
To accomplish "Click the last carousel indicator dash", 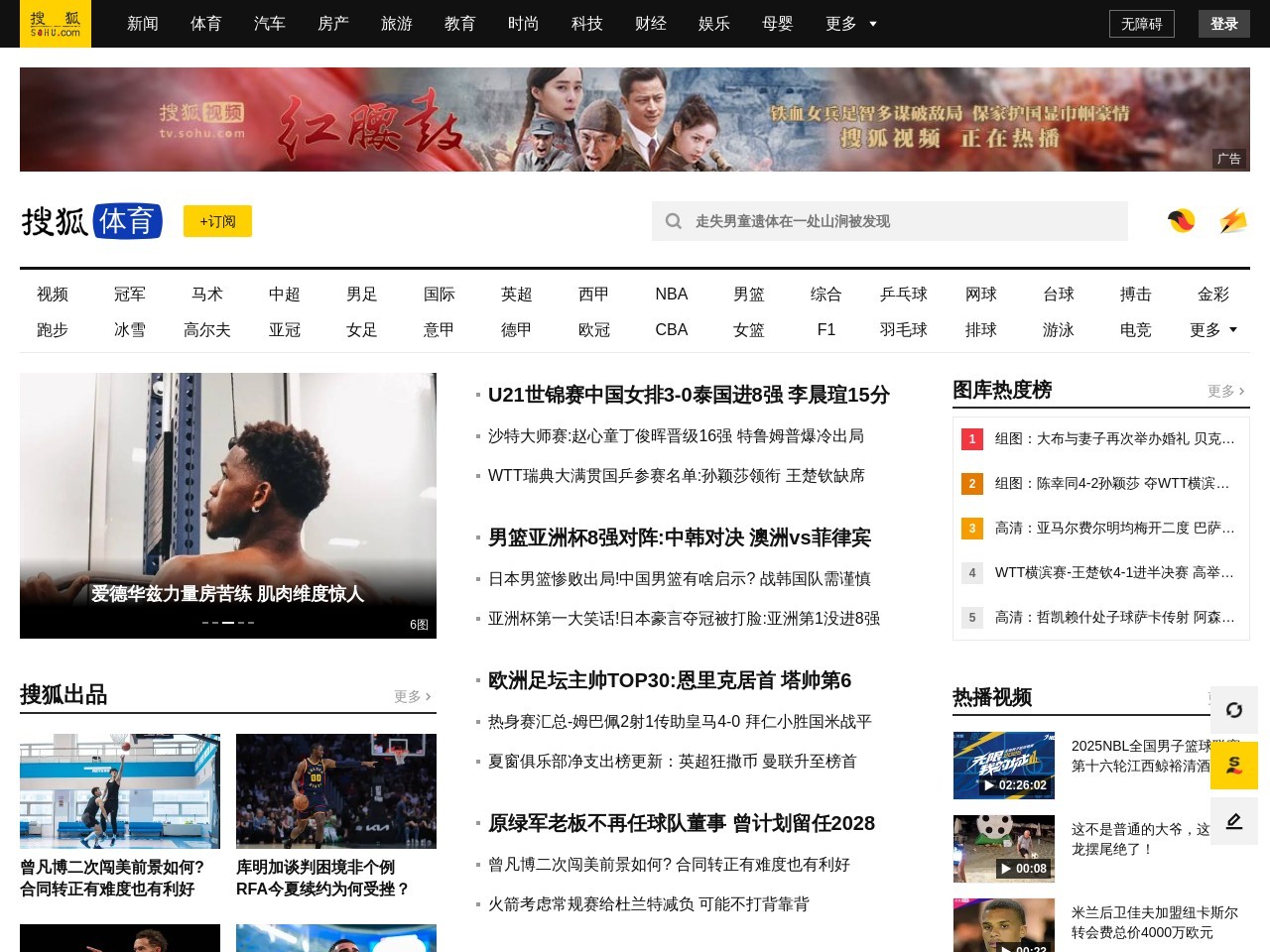I will click(x=251, y=623).
